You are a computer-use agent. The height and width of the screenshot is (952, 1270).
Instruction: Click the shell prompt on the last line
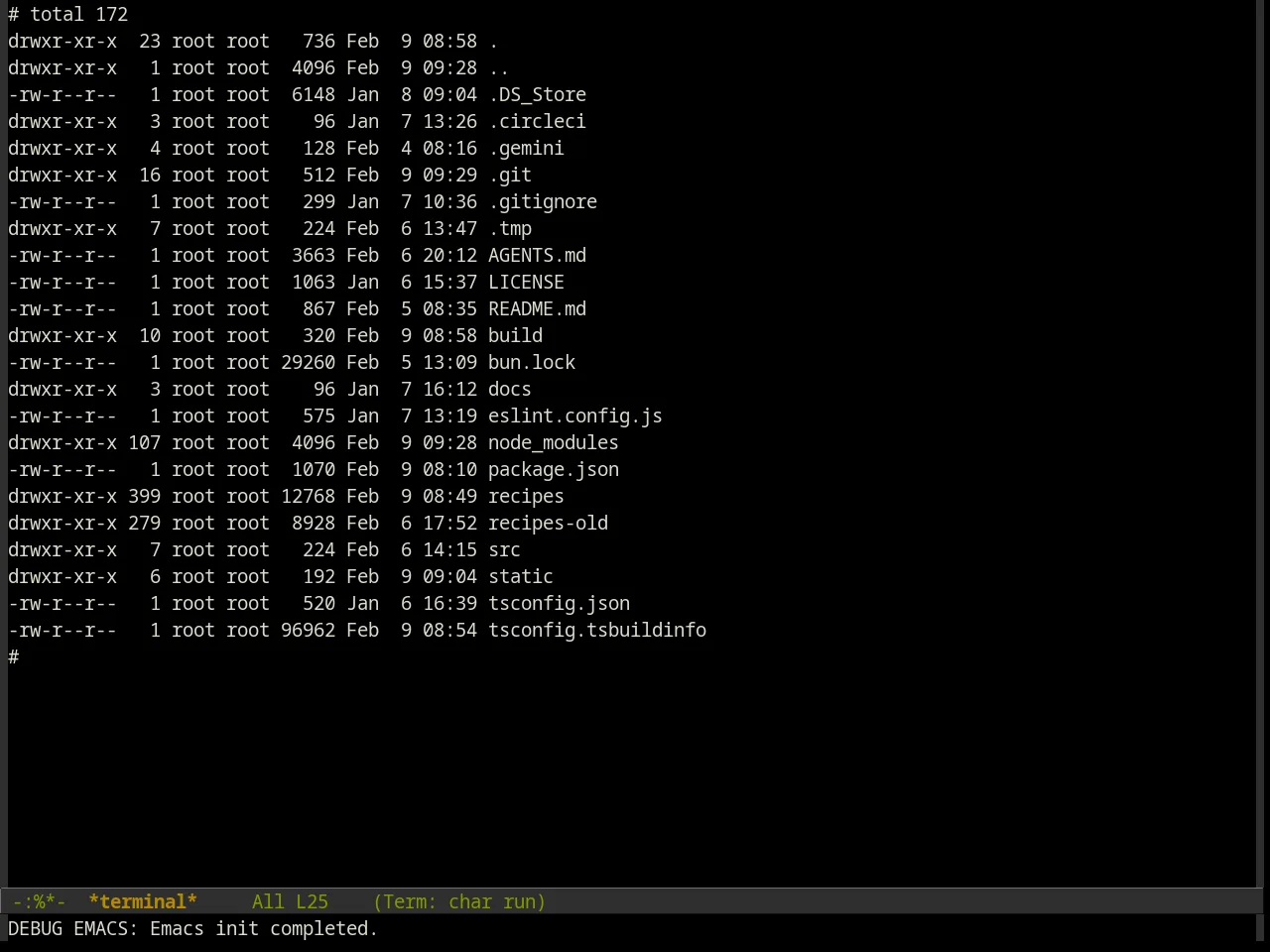pos(14,656)
